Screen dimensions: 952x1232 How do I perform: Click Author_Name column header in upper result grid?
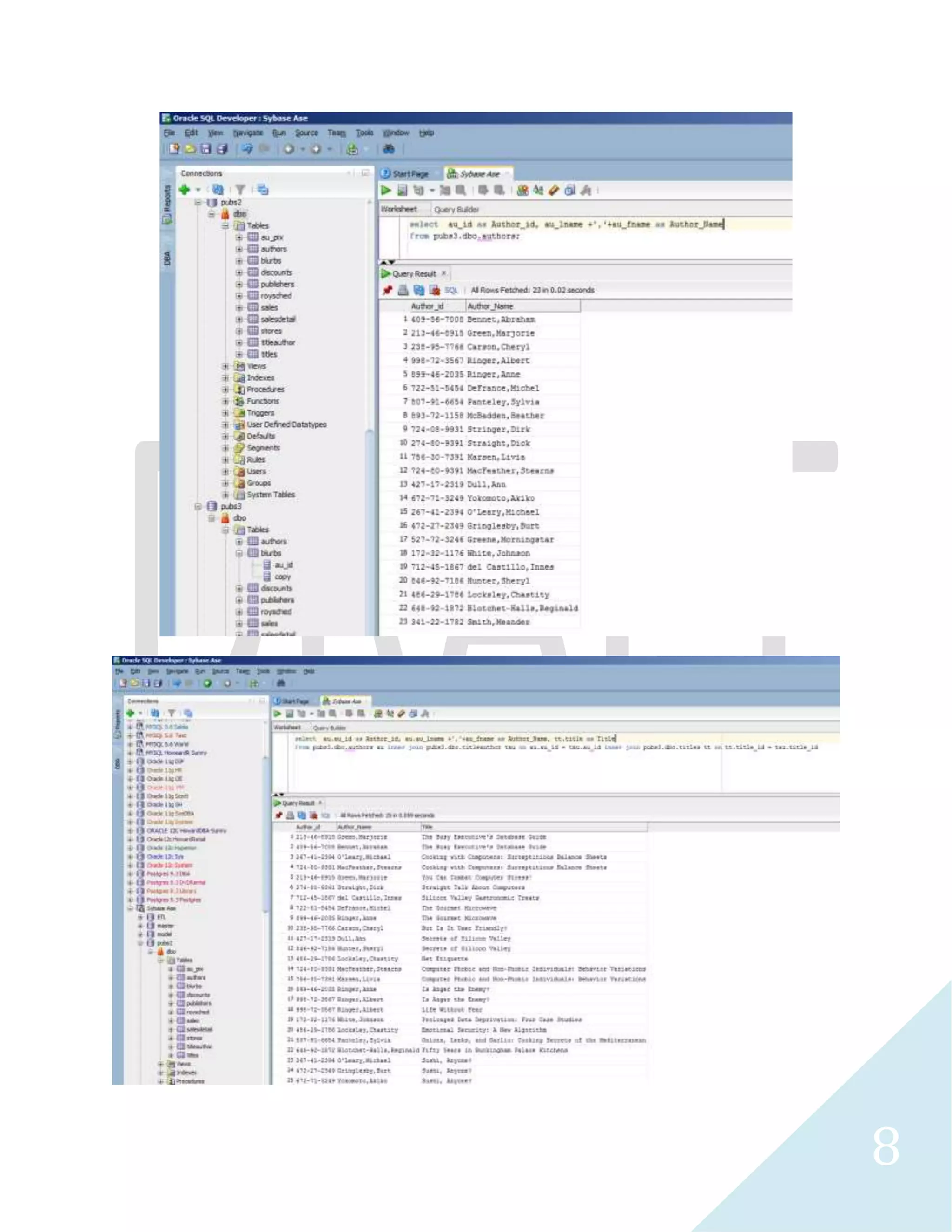(x=489, y=306)
